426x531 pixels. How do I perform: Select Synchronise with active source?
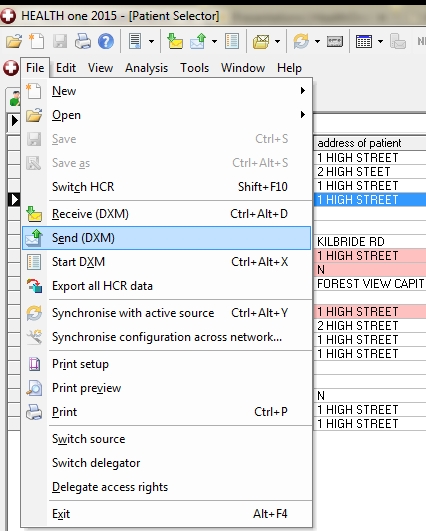166,313
